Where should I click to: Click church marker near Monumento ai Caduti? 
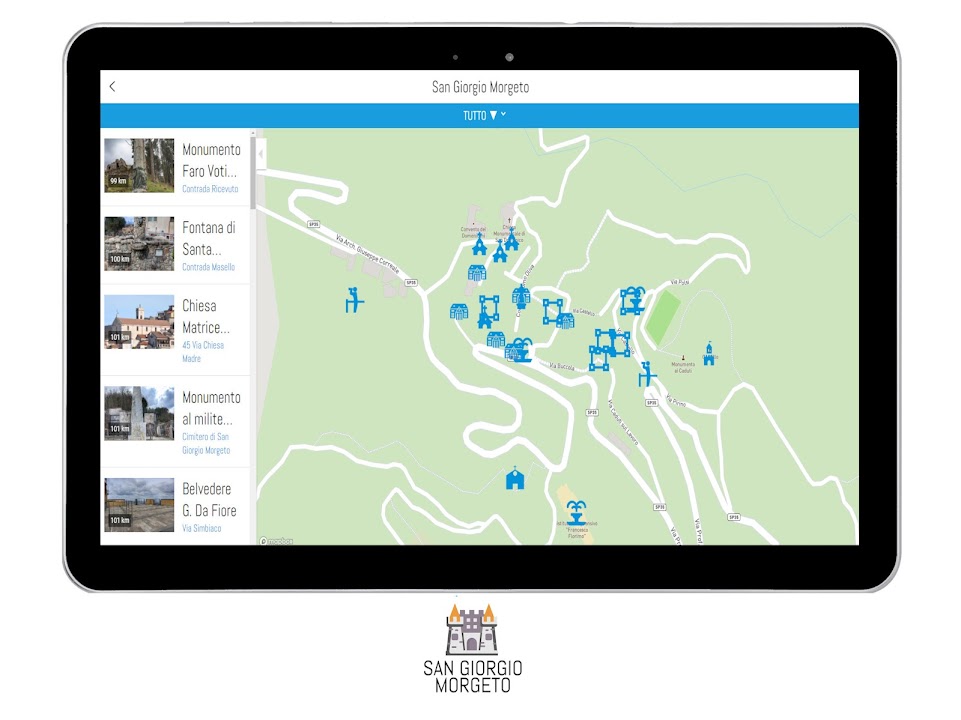709,353
